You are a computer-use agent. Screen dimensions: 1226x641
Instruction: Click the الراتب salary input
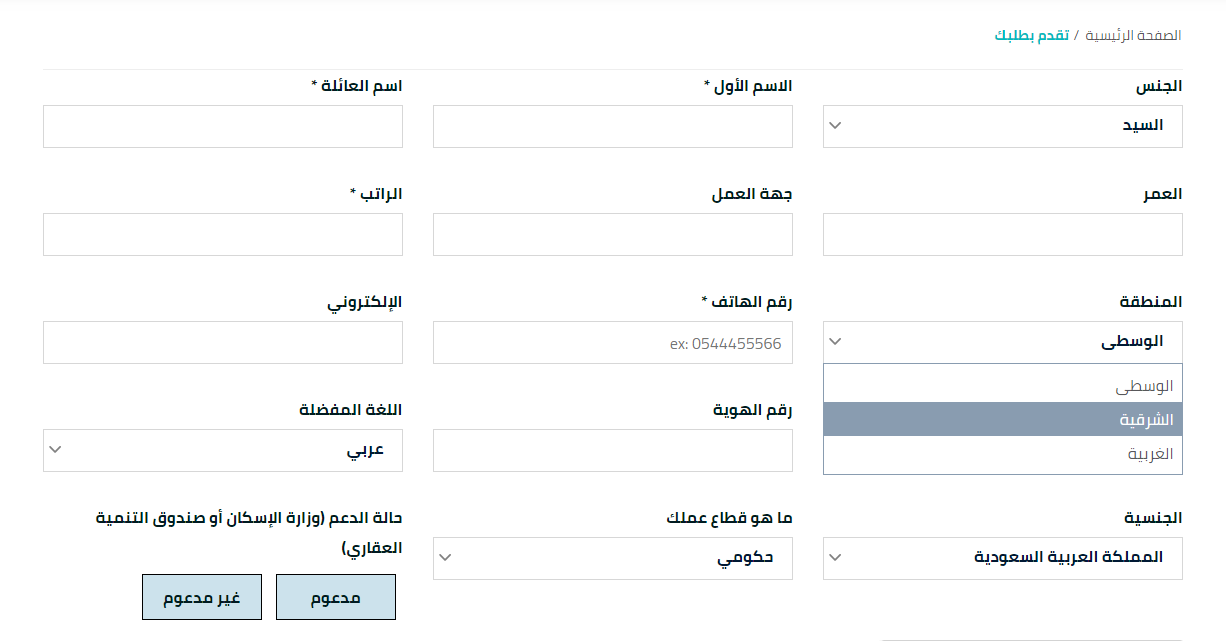click(x=223, y=234)
